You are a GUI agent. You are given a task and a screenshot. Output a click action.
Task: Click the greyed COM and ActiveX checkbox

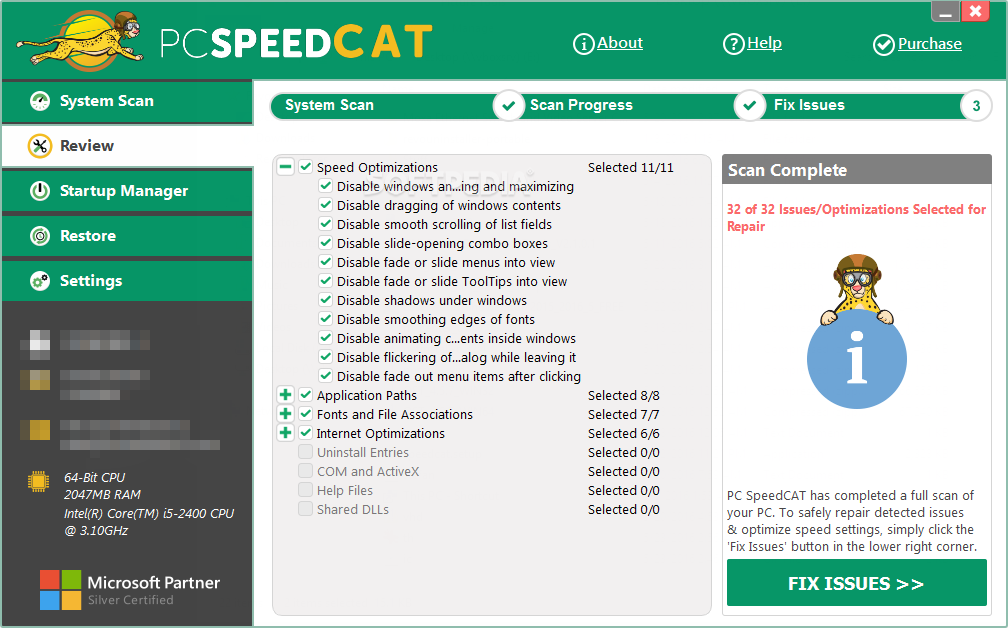[x=305, y=471]
